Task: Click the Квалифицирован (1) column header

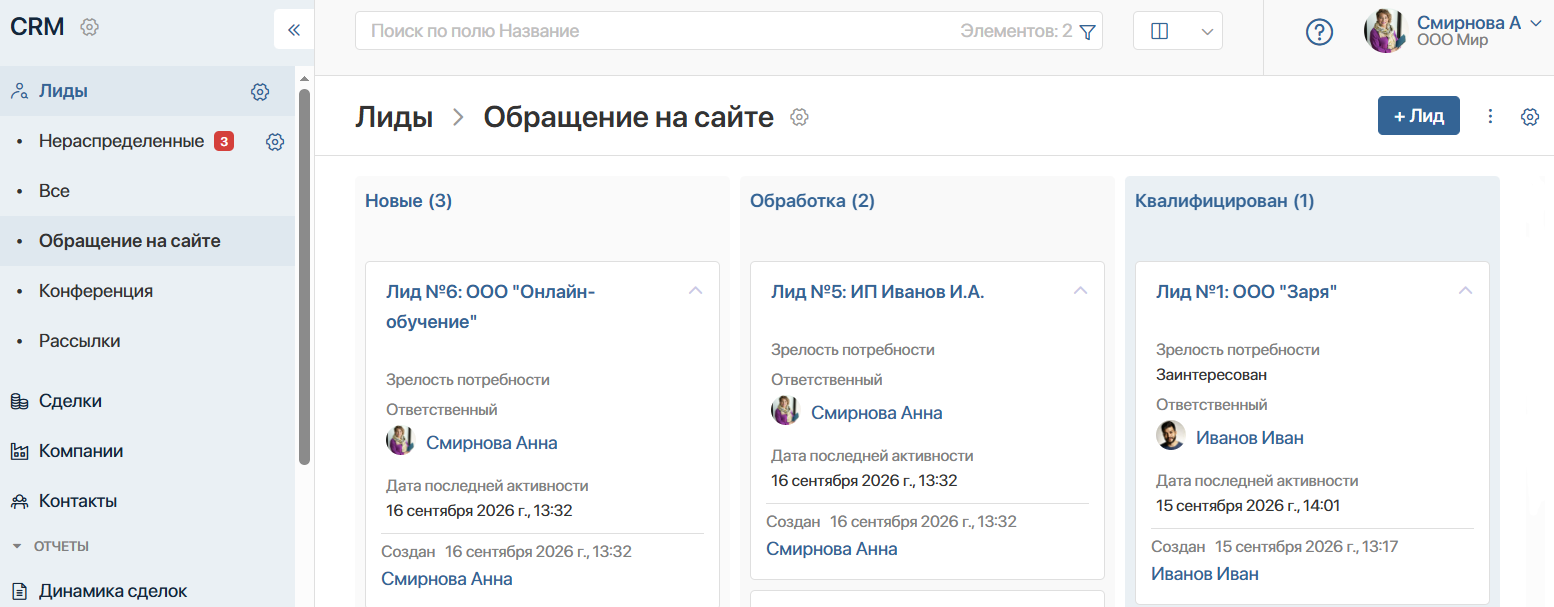Action: point(1224,201)
